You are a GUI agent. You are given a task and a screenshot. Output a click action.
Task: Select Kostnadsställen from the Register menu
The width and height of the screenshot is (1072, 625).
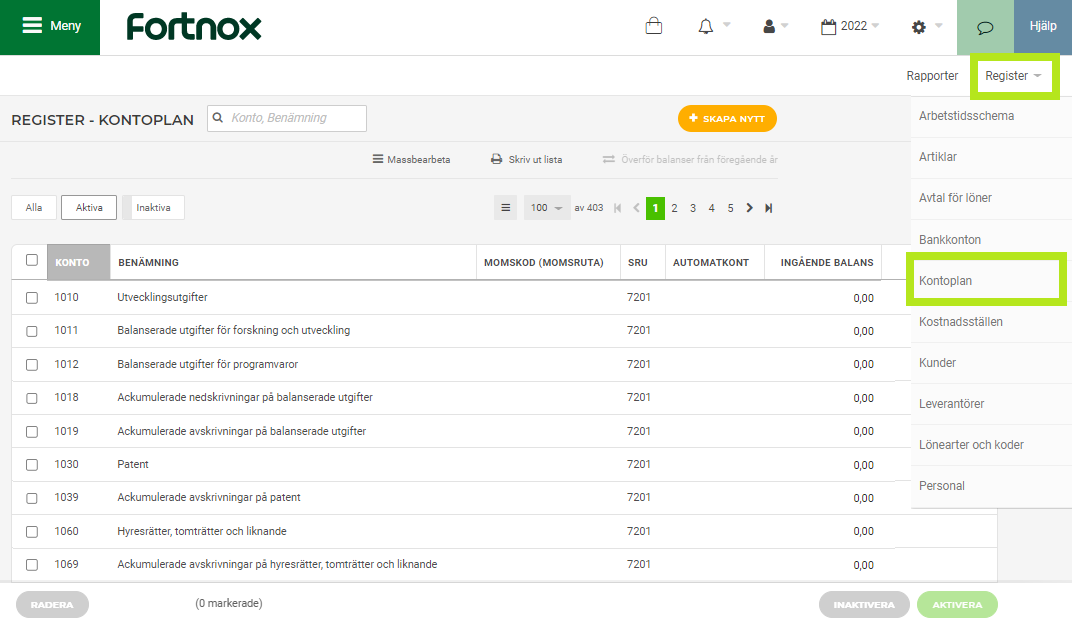coord(960,322)
